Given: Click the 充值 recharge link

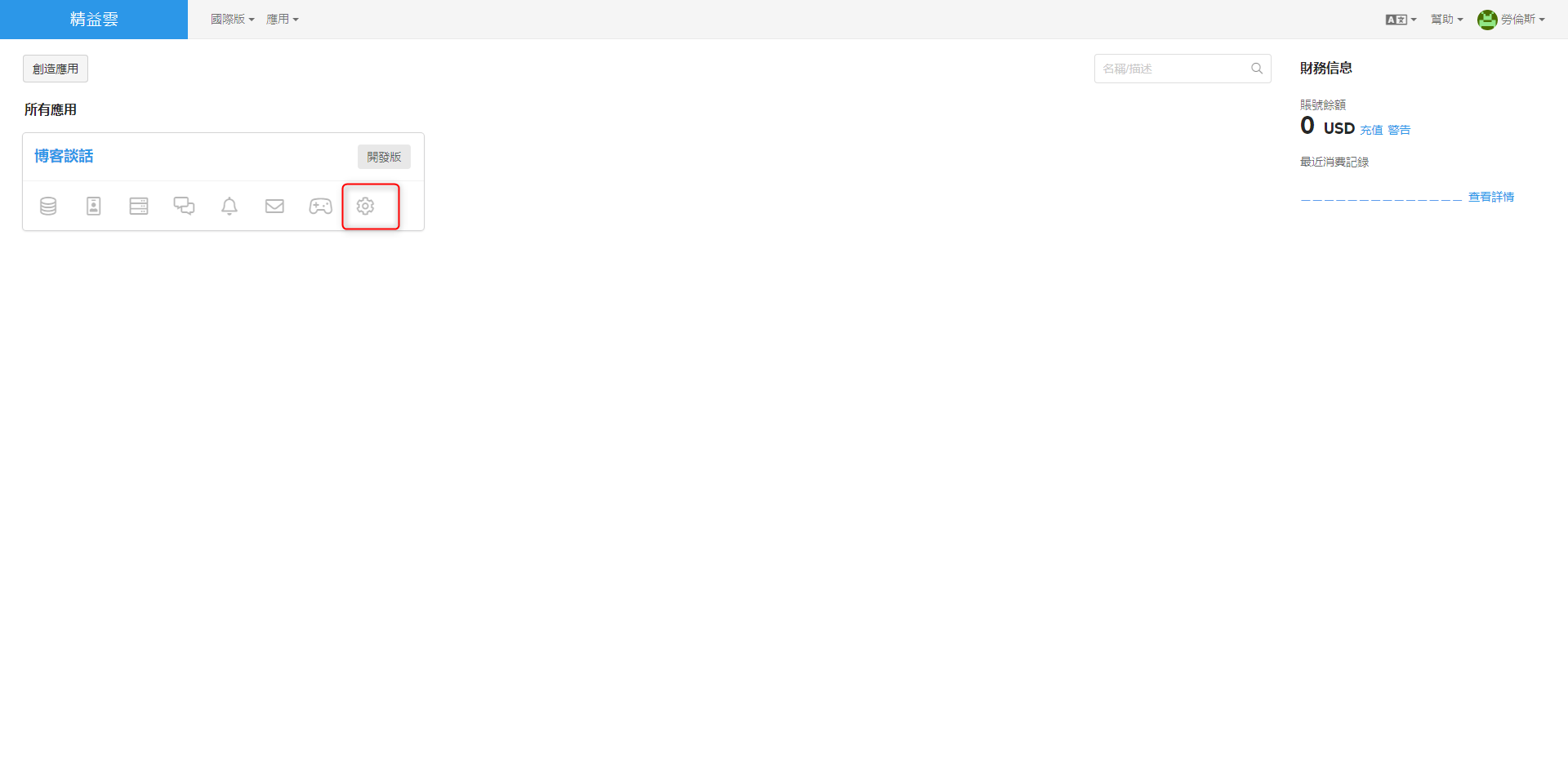Looking at the screenshot, I should [1371, 130].
